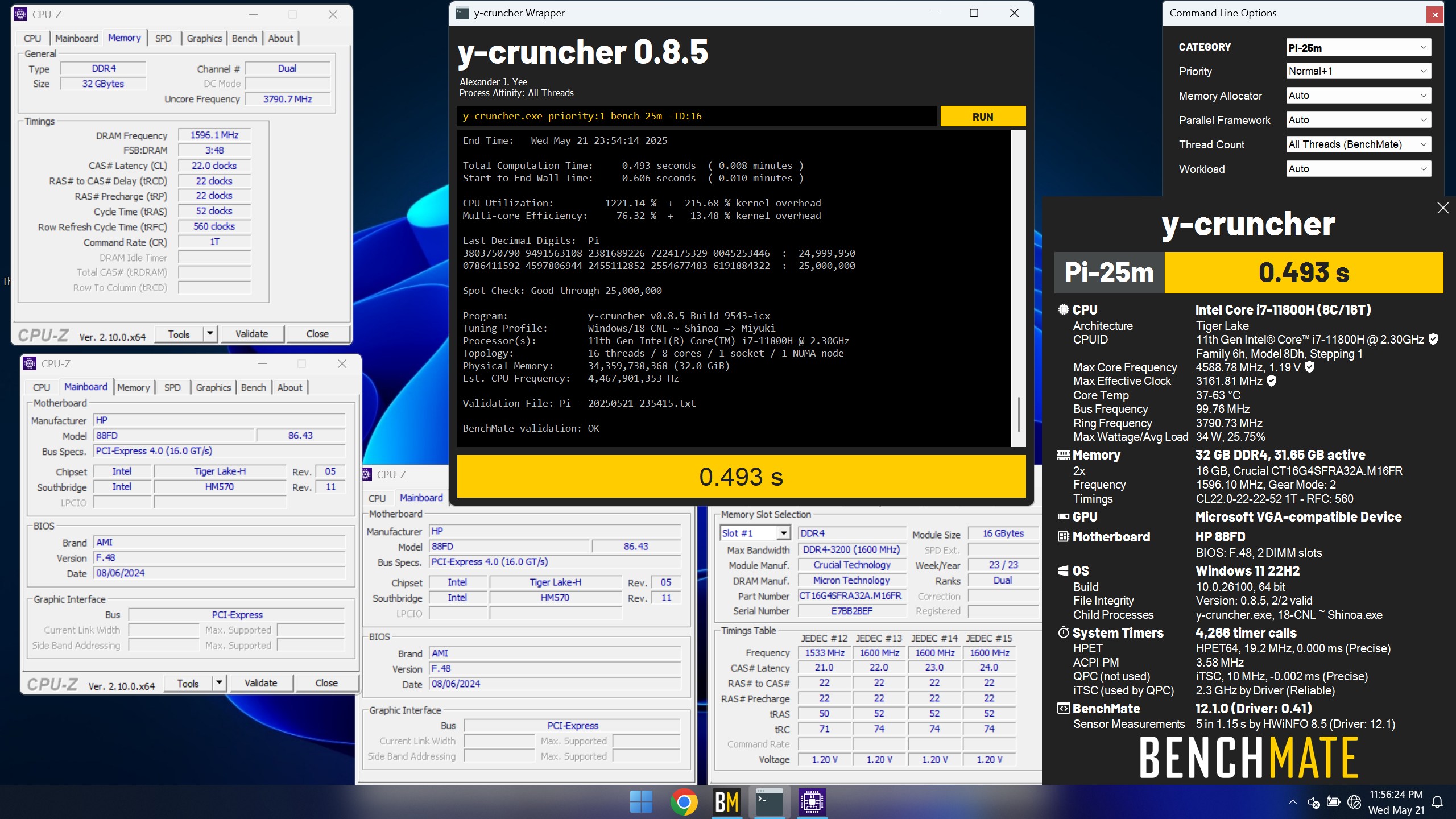Viewport: 1456px width, 819px height.
Task: Click CPUID verified shield icon
Action: click(1433, 340)
